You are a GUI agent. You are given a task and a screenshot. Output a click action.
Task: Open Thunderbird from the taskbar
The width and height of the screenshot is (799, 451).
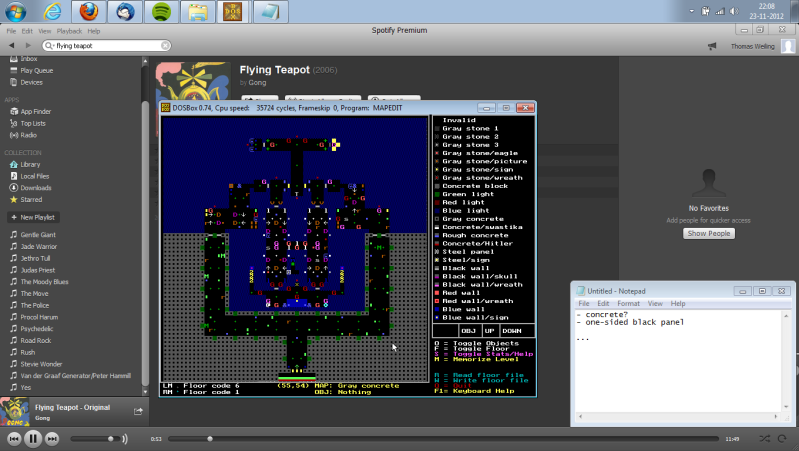[125, 11]
